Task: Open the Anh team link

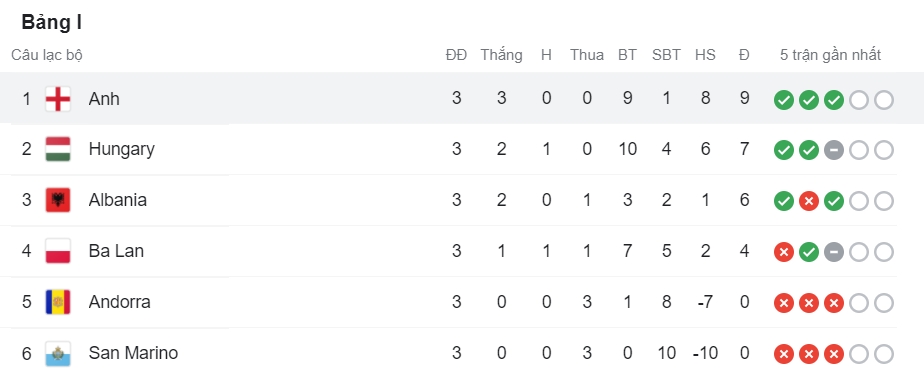Action: (104, 99)
